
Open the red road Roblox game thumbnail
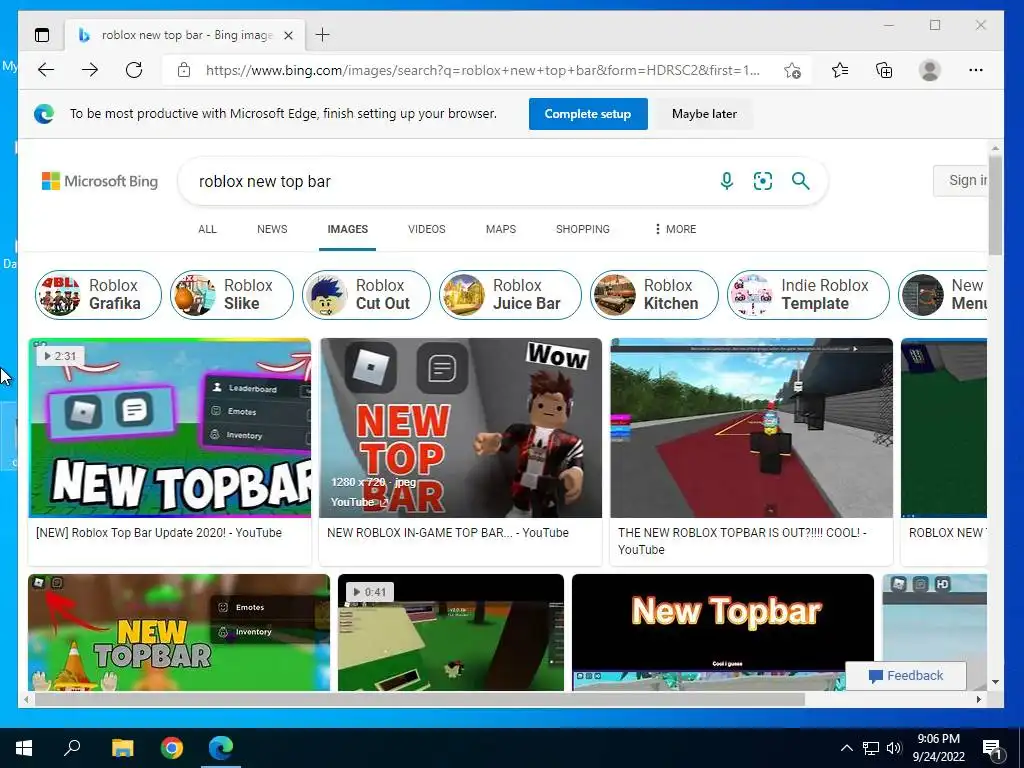751,428
